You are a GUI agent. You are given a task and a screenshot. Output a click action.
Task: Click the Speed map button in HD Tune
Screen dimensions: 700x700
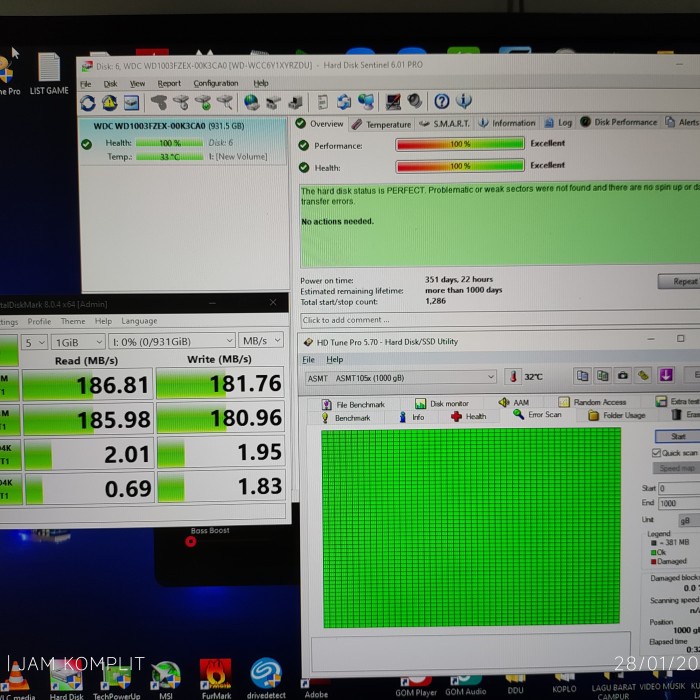(676, 468)
